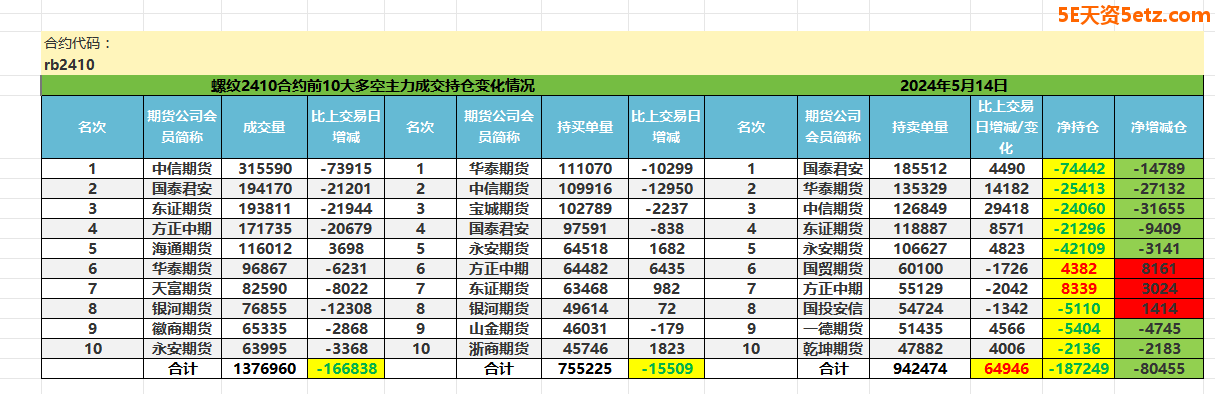Select yellow net position cell -74442

coord(1078,169)
